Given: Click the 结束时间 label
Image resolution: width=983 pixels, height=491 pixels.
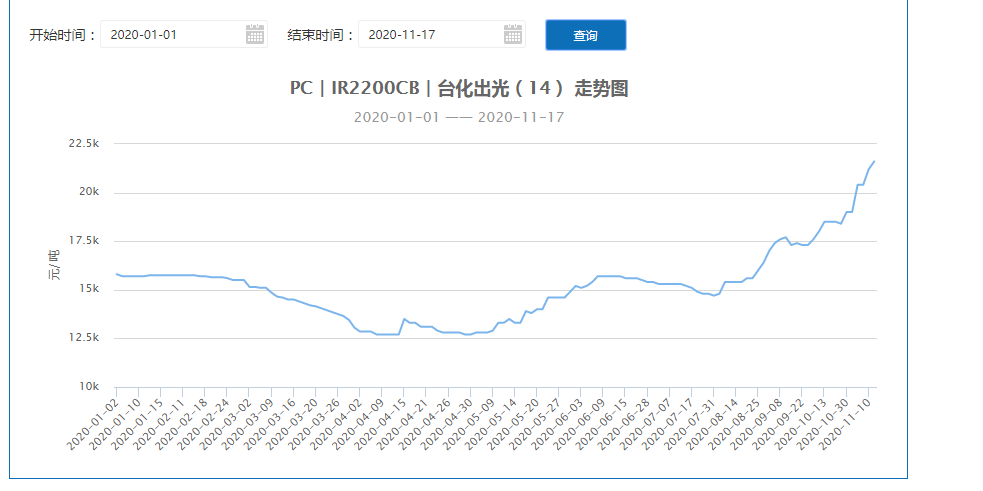Looking at the screenshot, I should pos(321,35).
